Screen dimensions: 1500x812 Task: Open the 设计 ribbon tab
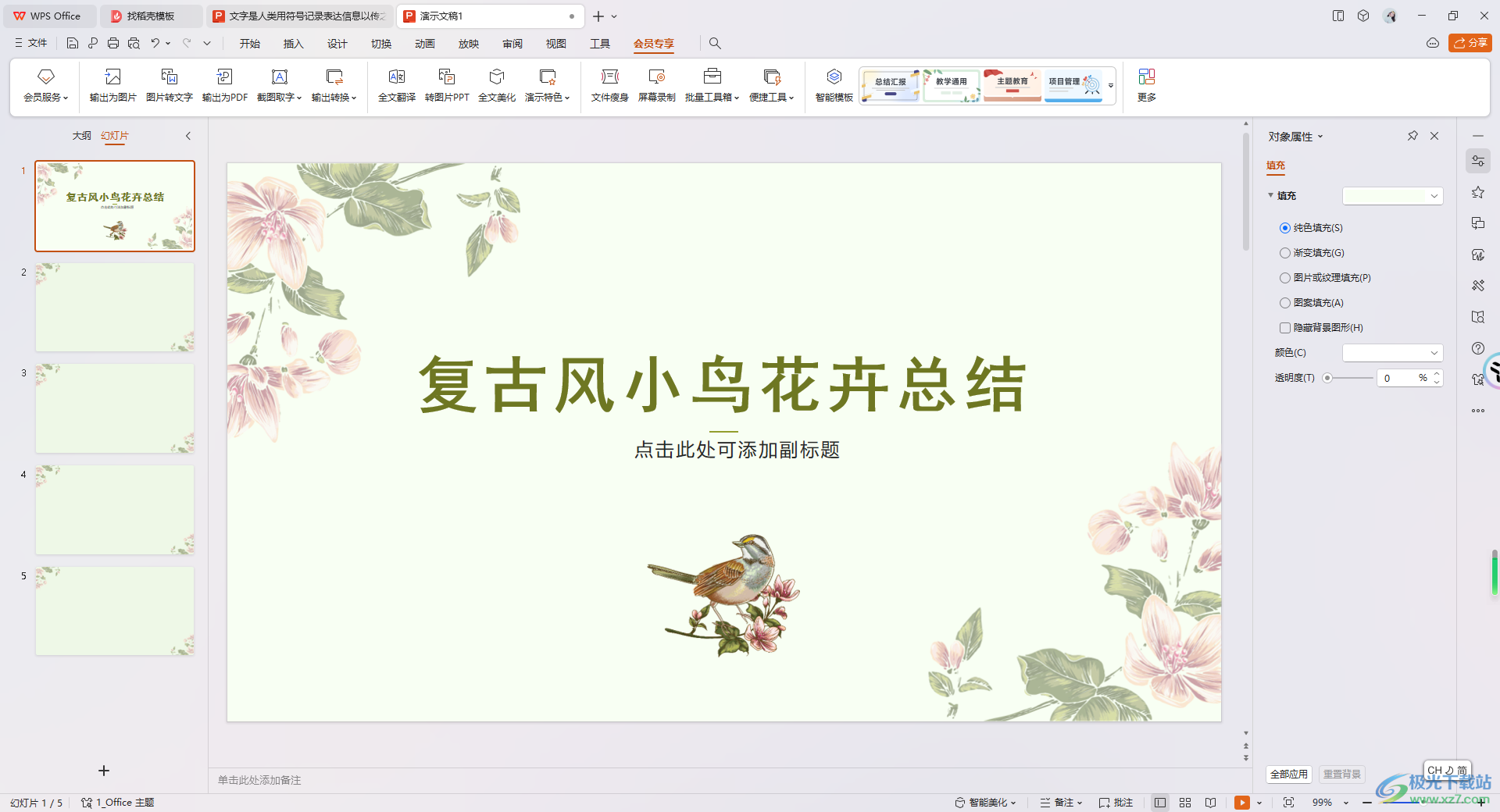[x=337, y=44]
